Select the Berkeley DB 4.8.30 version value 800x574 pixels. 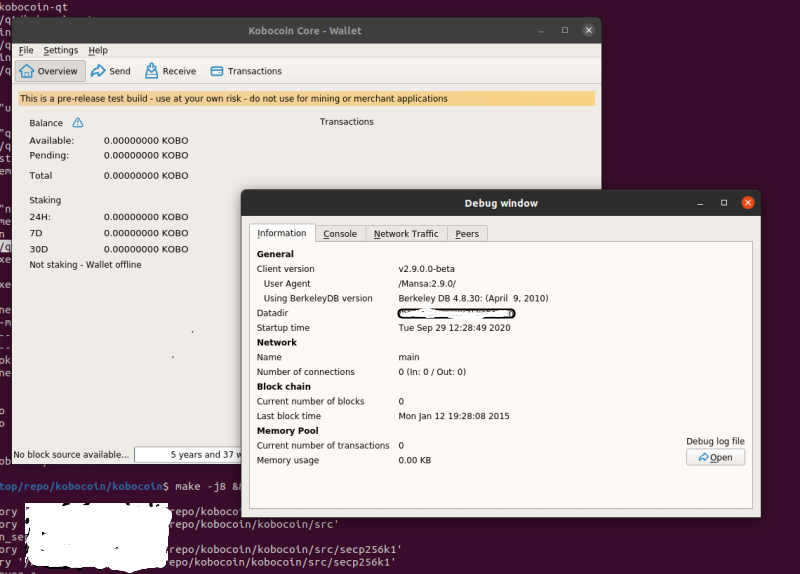(473, 298)
